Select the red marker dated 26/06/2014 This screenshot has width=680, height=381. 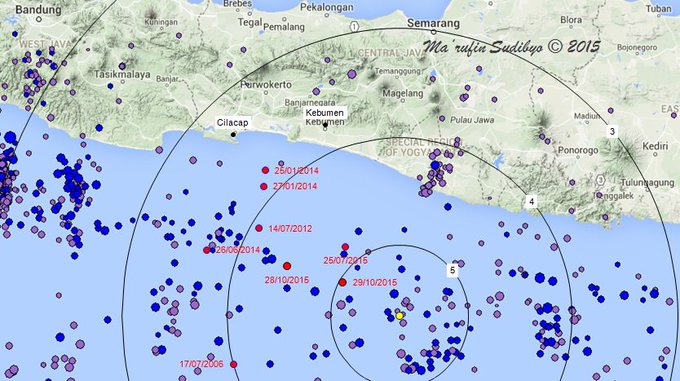point(206,250)
